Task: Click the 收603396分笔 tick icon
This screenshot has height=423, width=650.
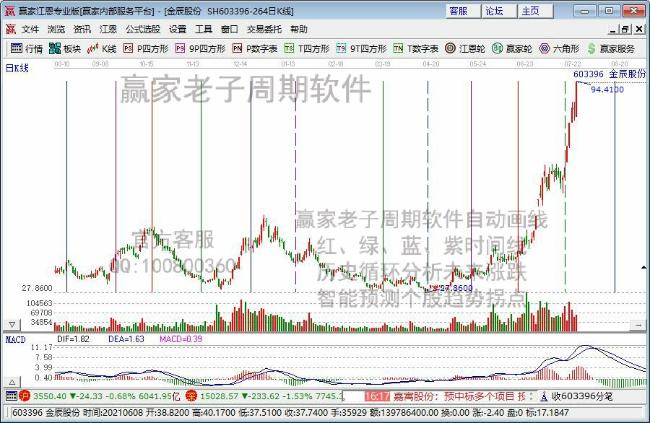Action: coord(544,396)
